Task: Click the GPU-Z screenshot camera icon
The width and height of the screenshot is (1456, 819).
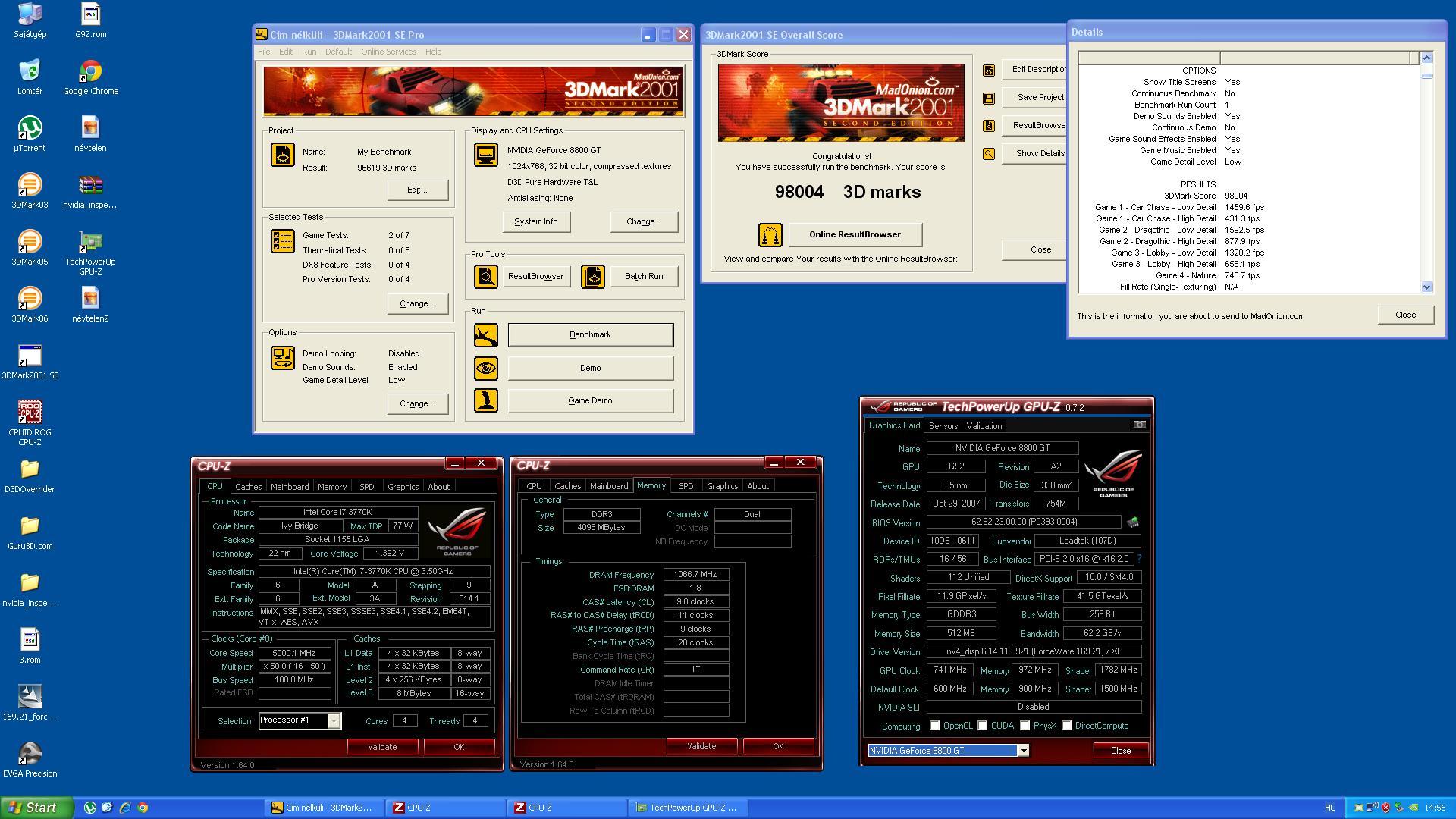Action: click(1139, 425)
